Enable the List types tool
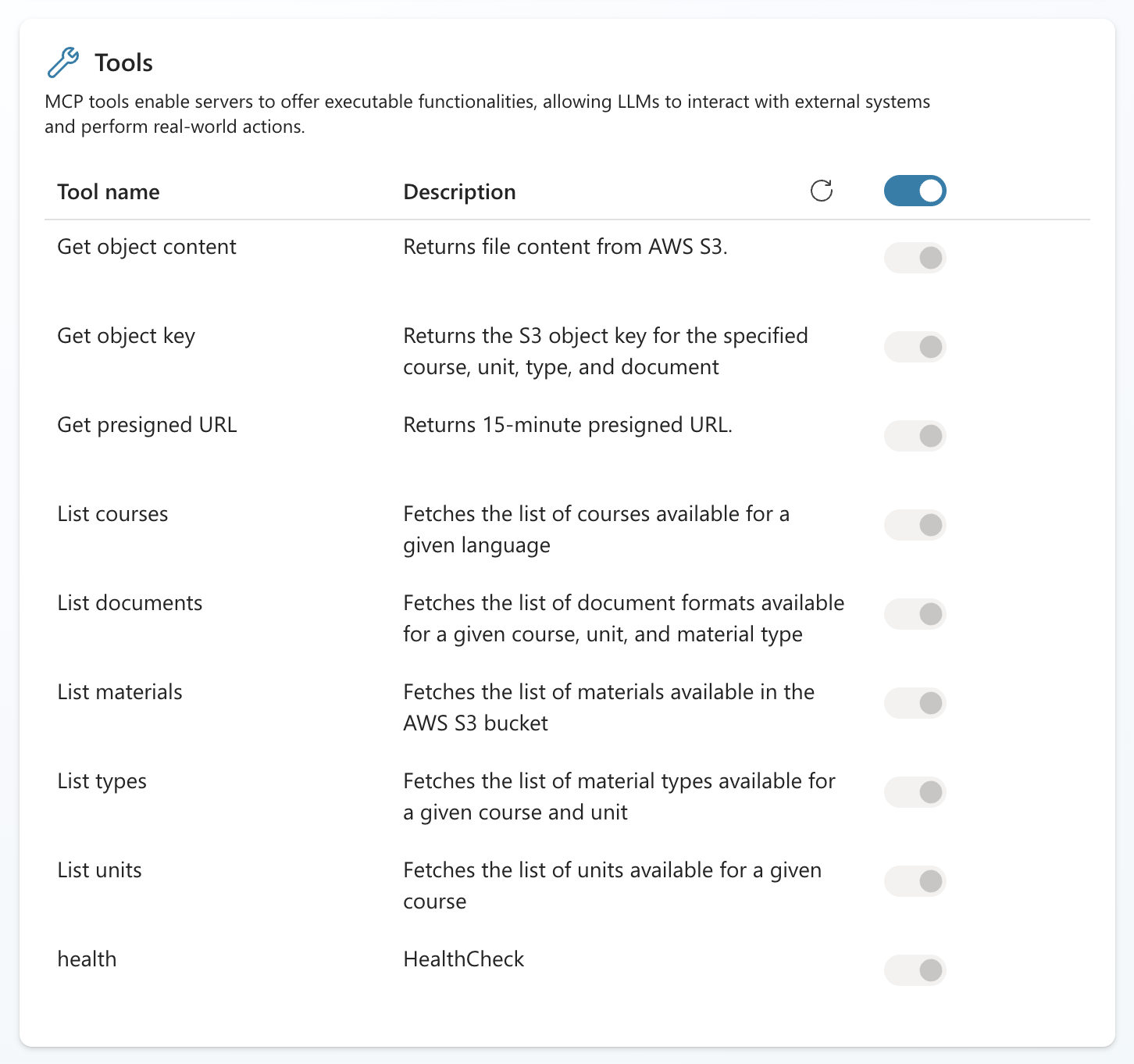1134x1064 pixels. (x=915, y=791)
